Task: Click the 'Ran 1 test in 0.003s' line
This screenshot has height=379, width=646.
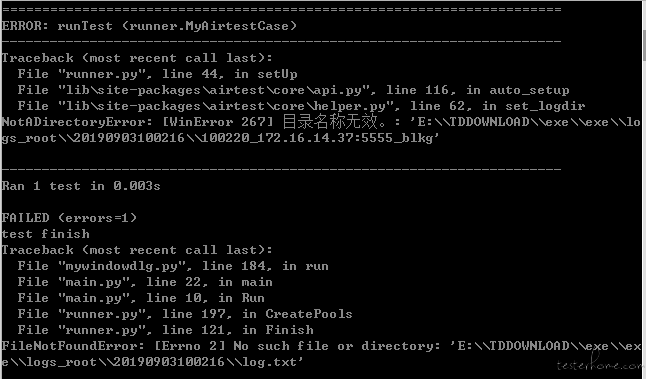Action: (81, 186)
